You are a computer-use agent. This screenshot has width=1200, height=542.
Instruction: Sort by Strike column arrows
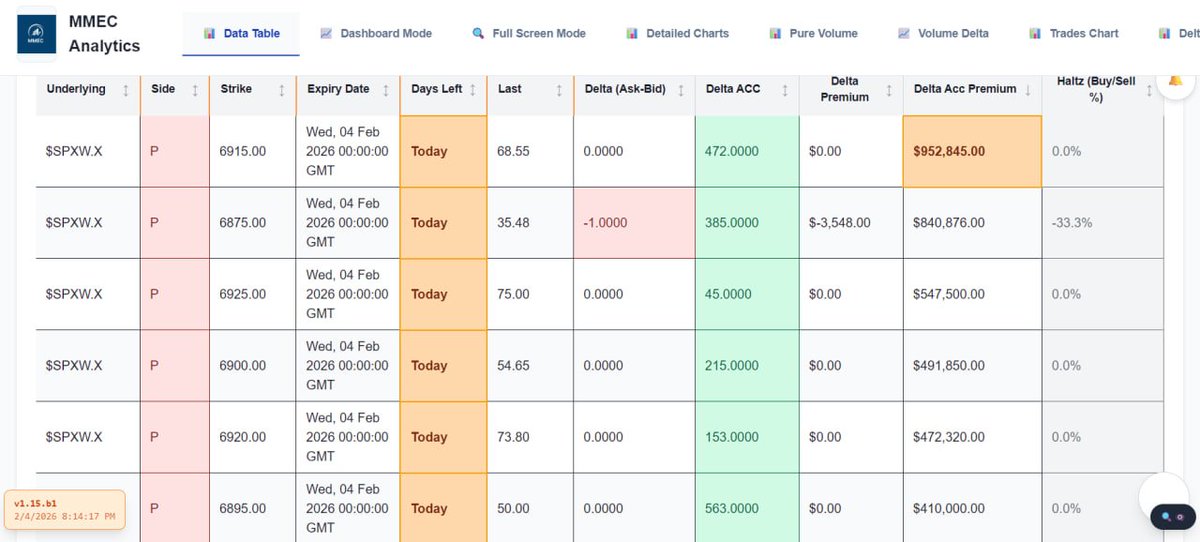point(281,90)
